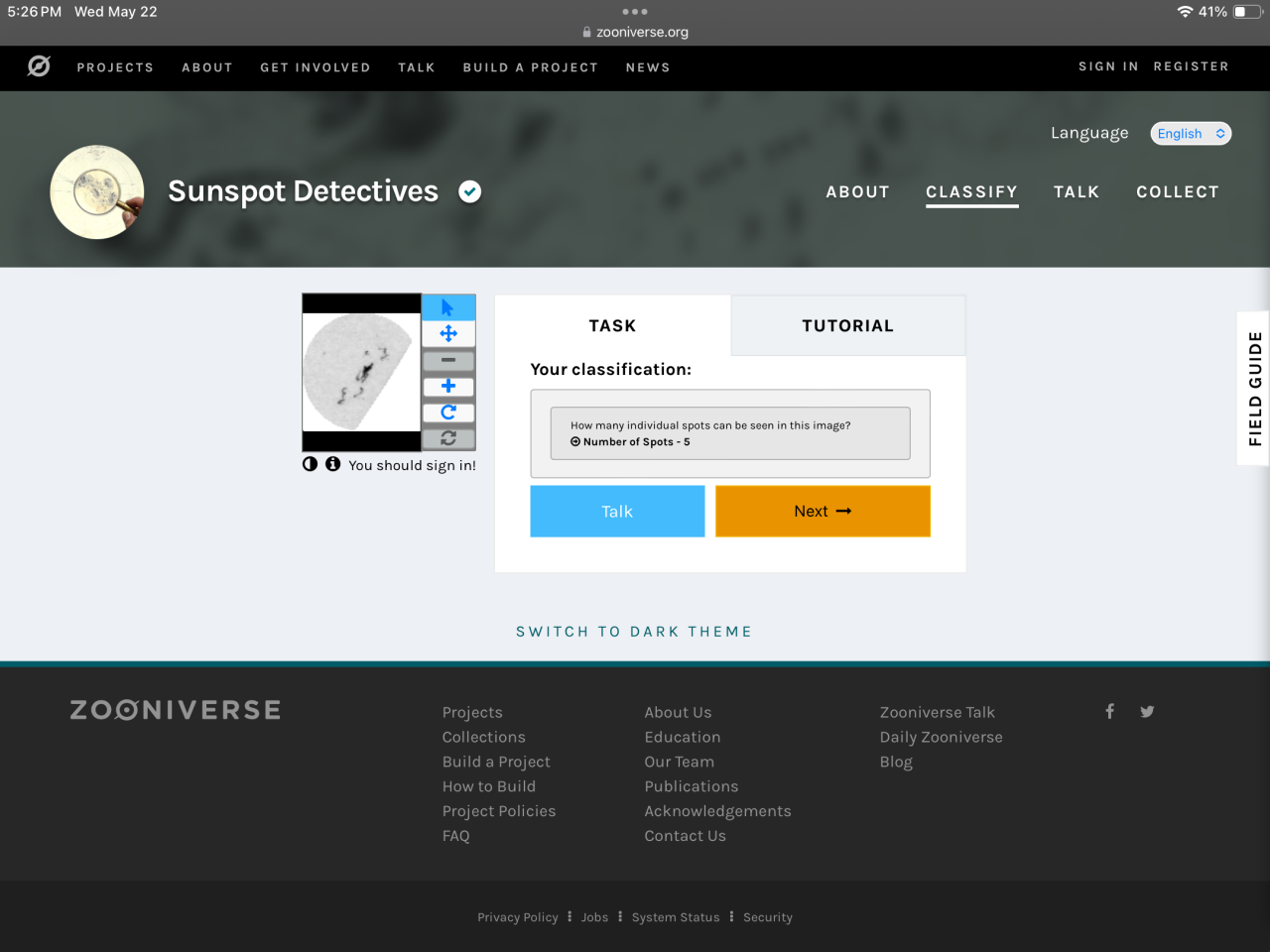This screenshot has width=1270, height=952.
Task: Open the English language dropdown
Action: point(1191,133)
